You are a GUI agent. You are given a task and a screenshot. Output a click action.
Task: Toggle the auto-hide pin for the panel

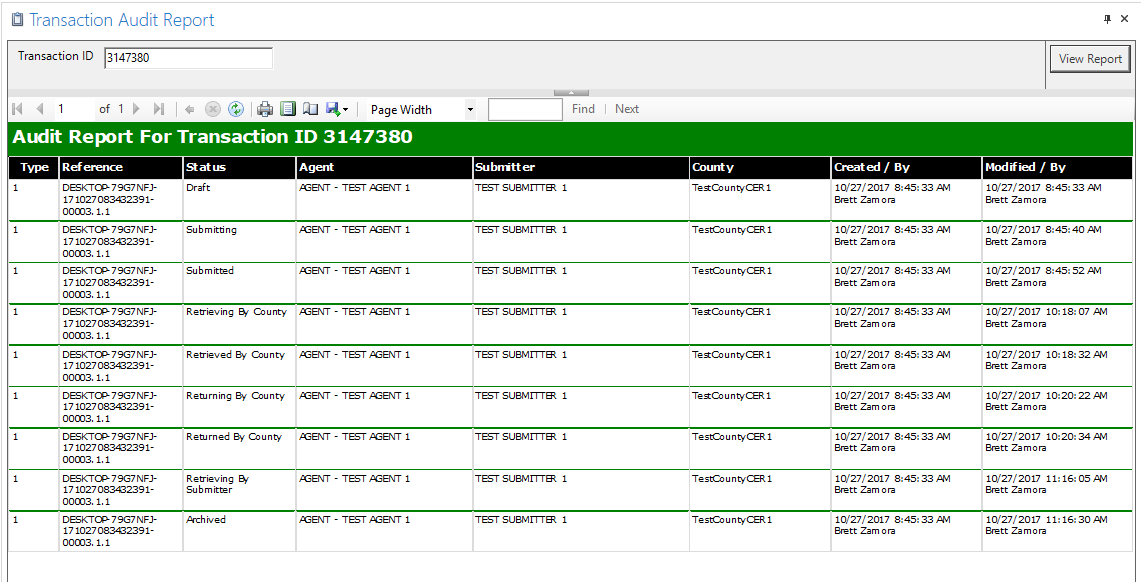pos(1108,19)
